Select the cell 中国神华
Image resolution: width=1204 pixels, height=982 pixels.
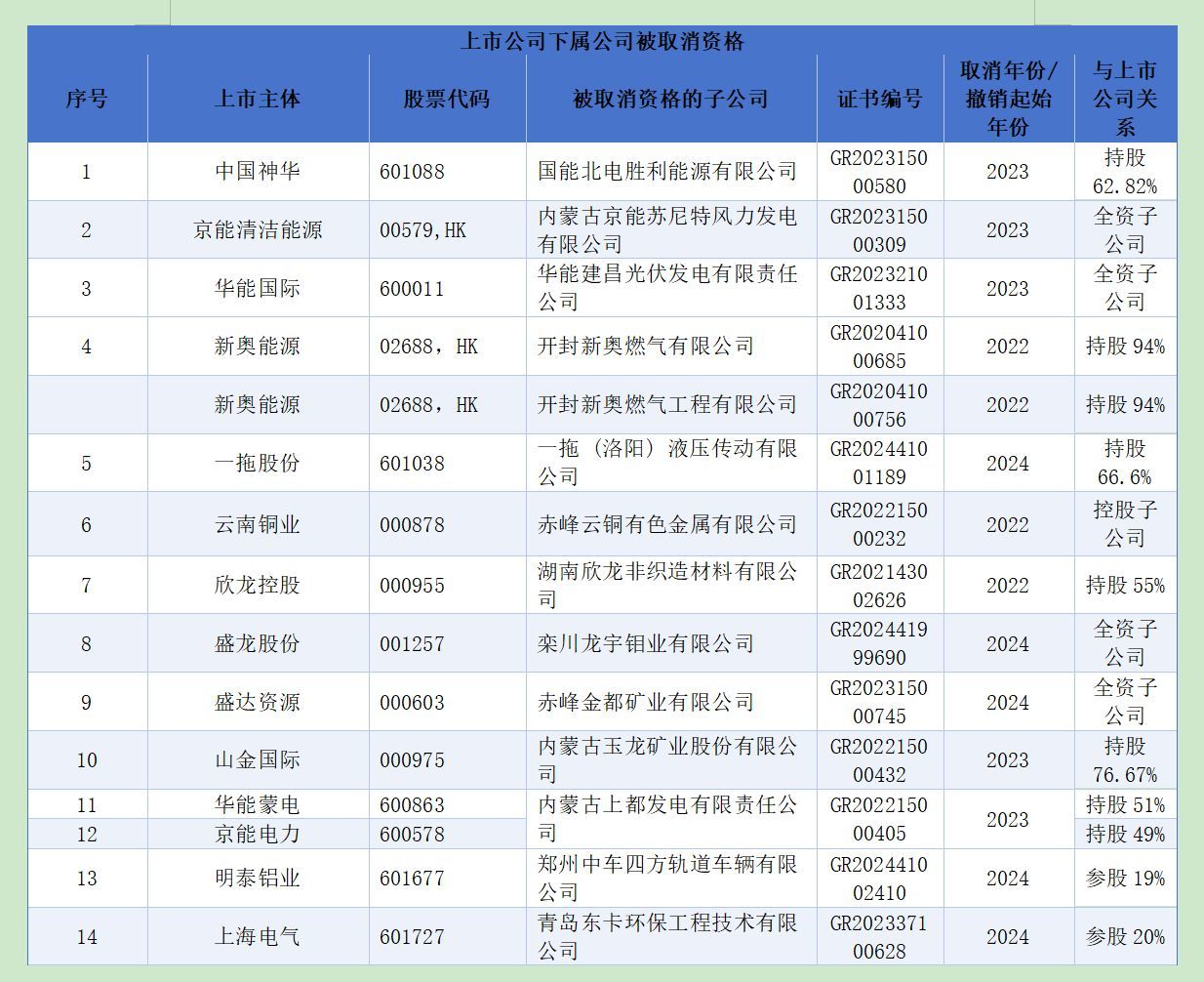pyautogui.click(x=258, y=172)
